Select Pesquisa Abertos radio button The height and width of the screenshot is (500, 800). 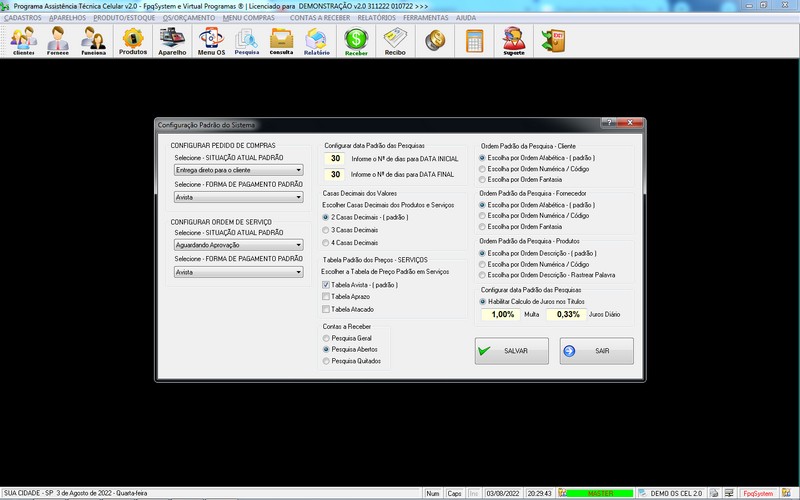(326, 349)
